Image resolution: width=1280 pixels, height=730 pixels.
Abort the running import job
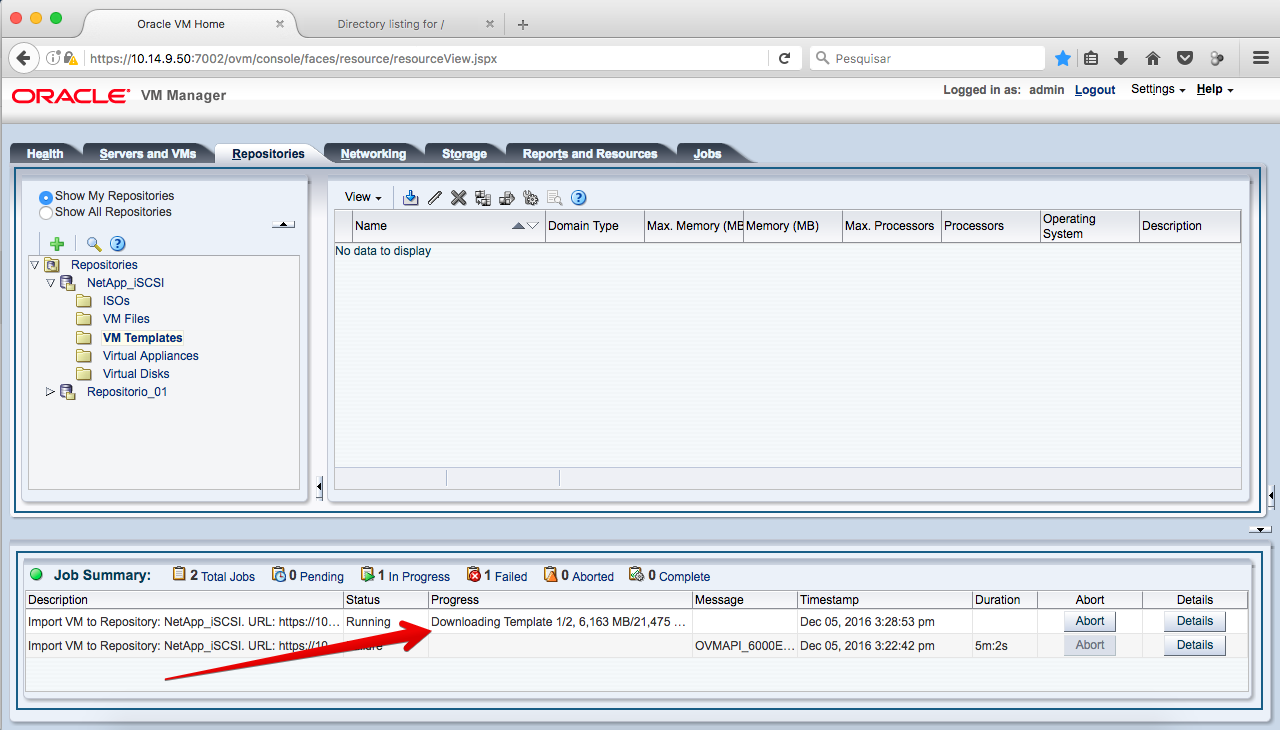tap(1089, 621)
